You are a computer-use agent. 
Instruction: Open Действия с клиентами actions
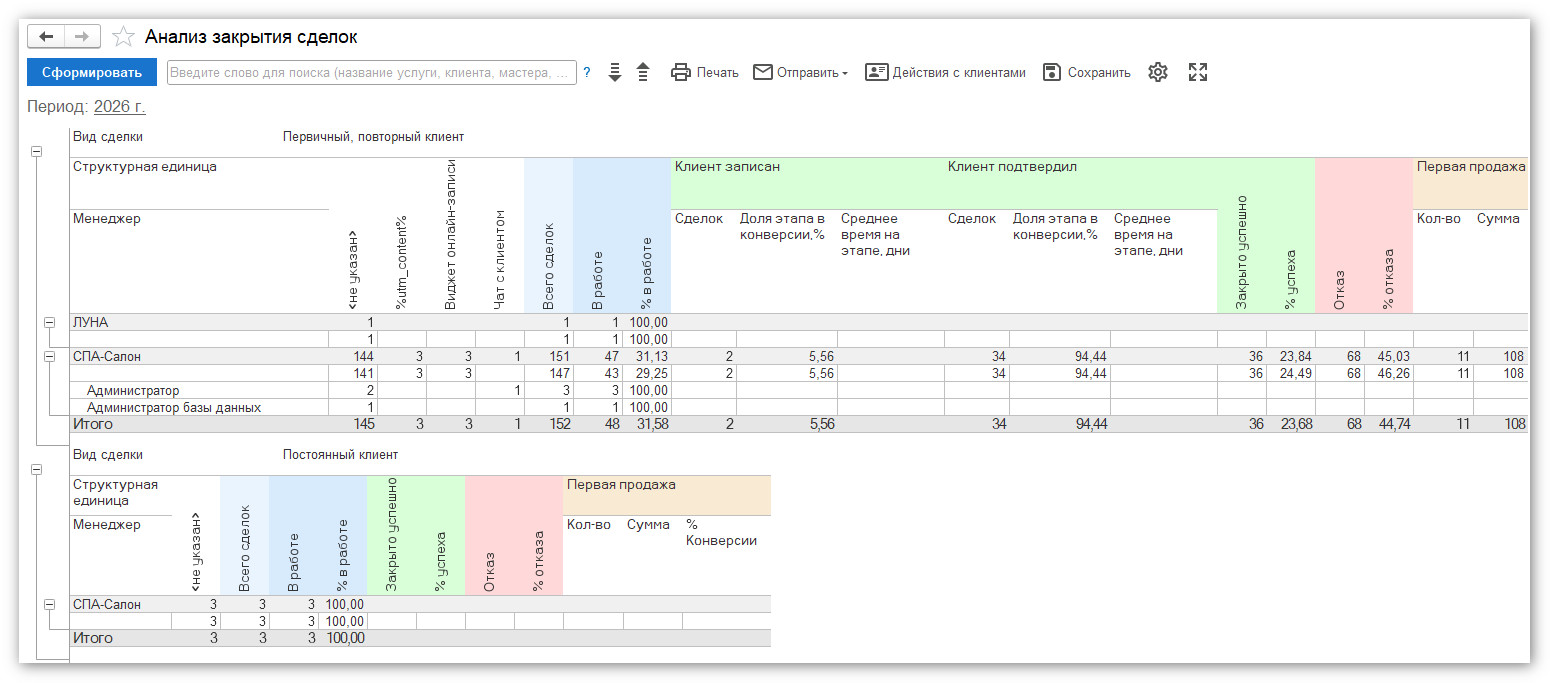(946, 72)
